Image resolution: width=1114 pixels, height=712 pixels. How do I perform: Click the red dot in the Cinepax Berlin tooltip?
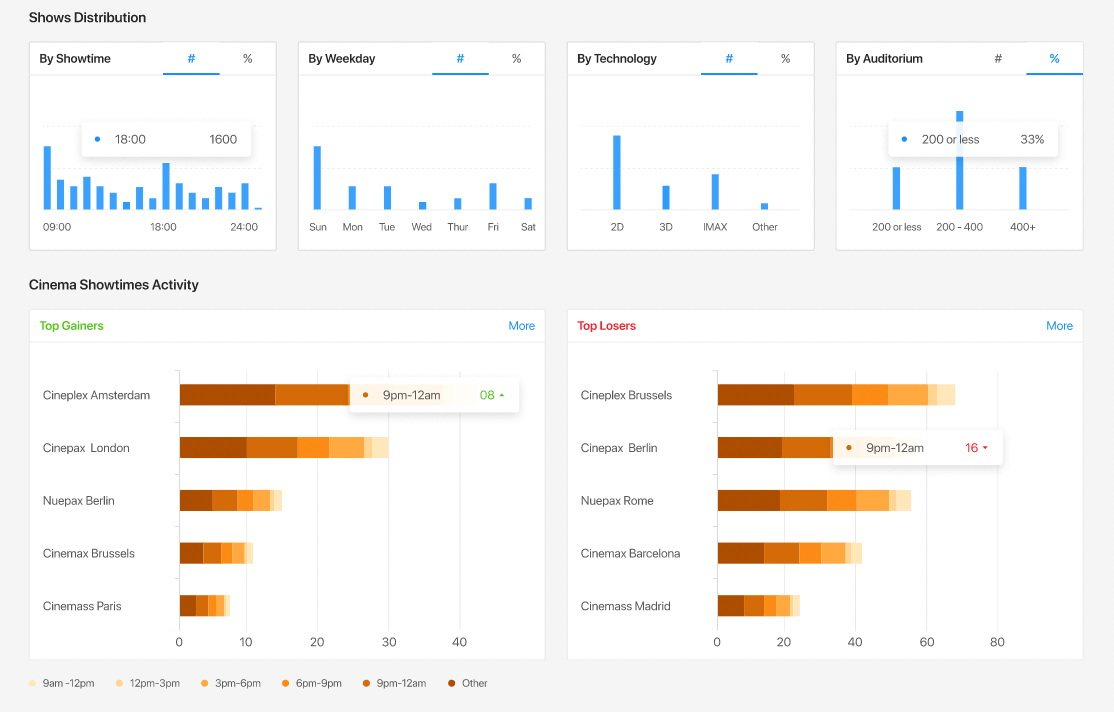pos(850,448)
